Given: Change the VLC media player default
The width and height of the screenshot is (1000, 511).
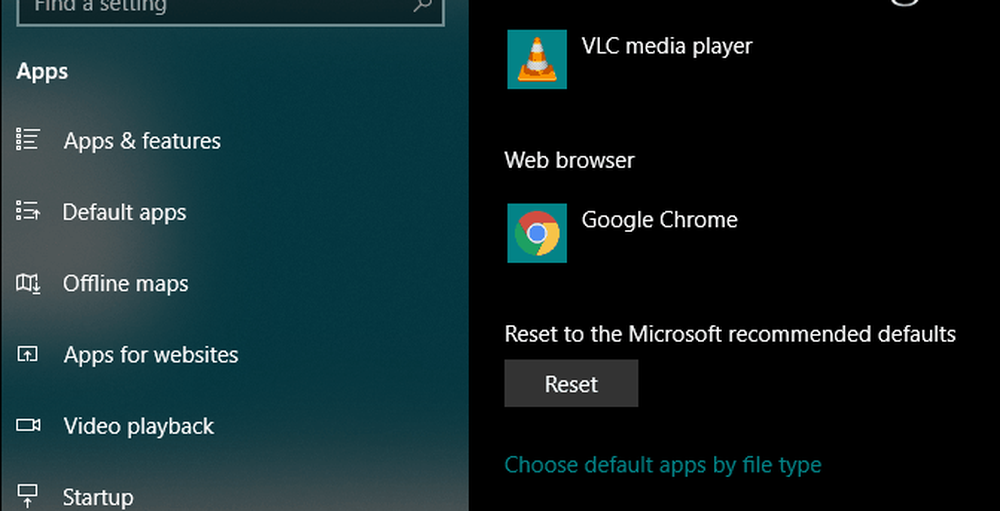Looking at the screenshot, I should (x=666, y=46).
